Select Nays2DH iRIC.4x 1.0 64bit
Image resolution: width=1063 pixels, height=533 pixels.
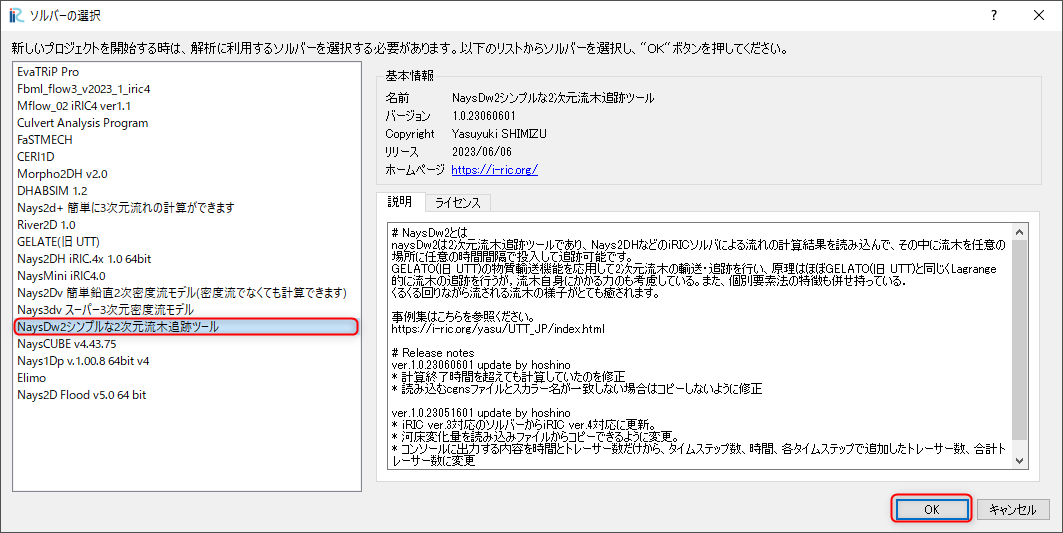pos(186,258)
